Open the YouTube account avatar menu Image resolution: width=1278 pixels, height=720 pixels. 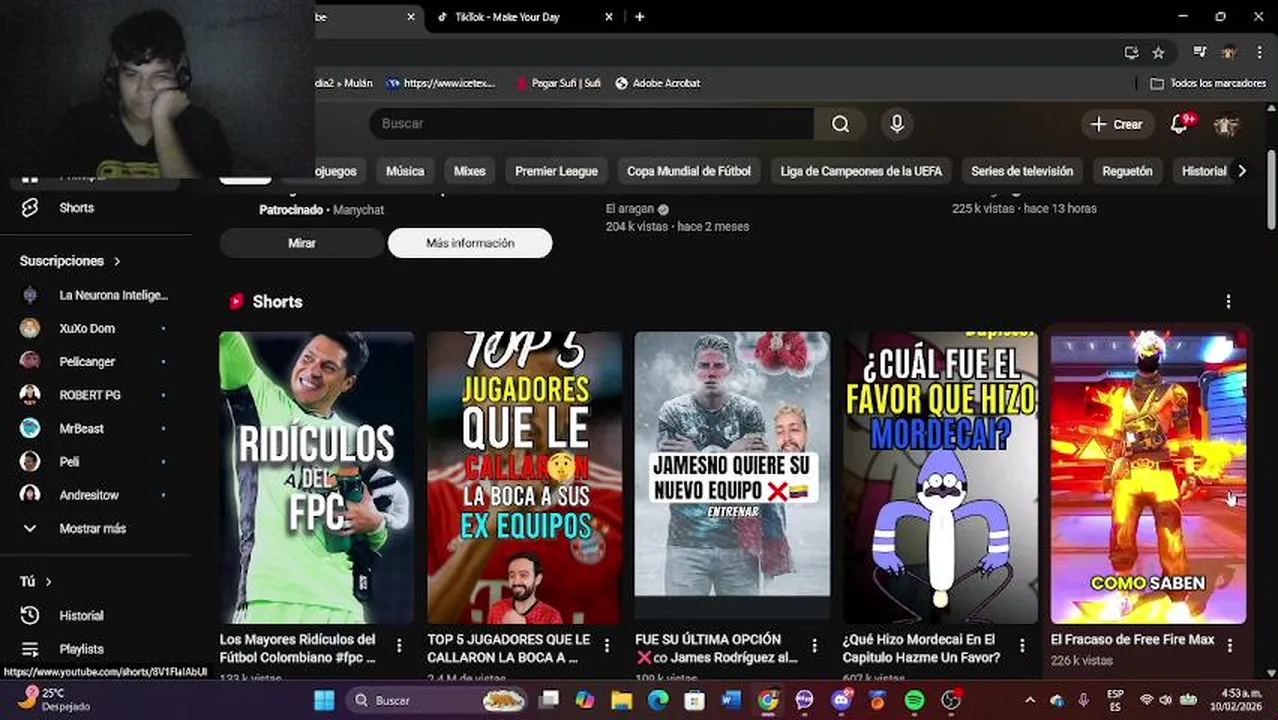1226,125
